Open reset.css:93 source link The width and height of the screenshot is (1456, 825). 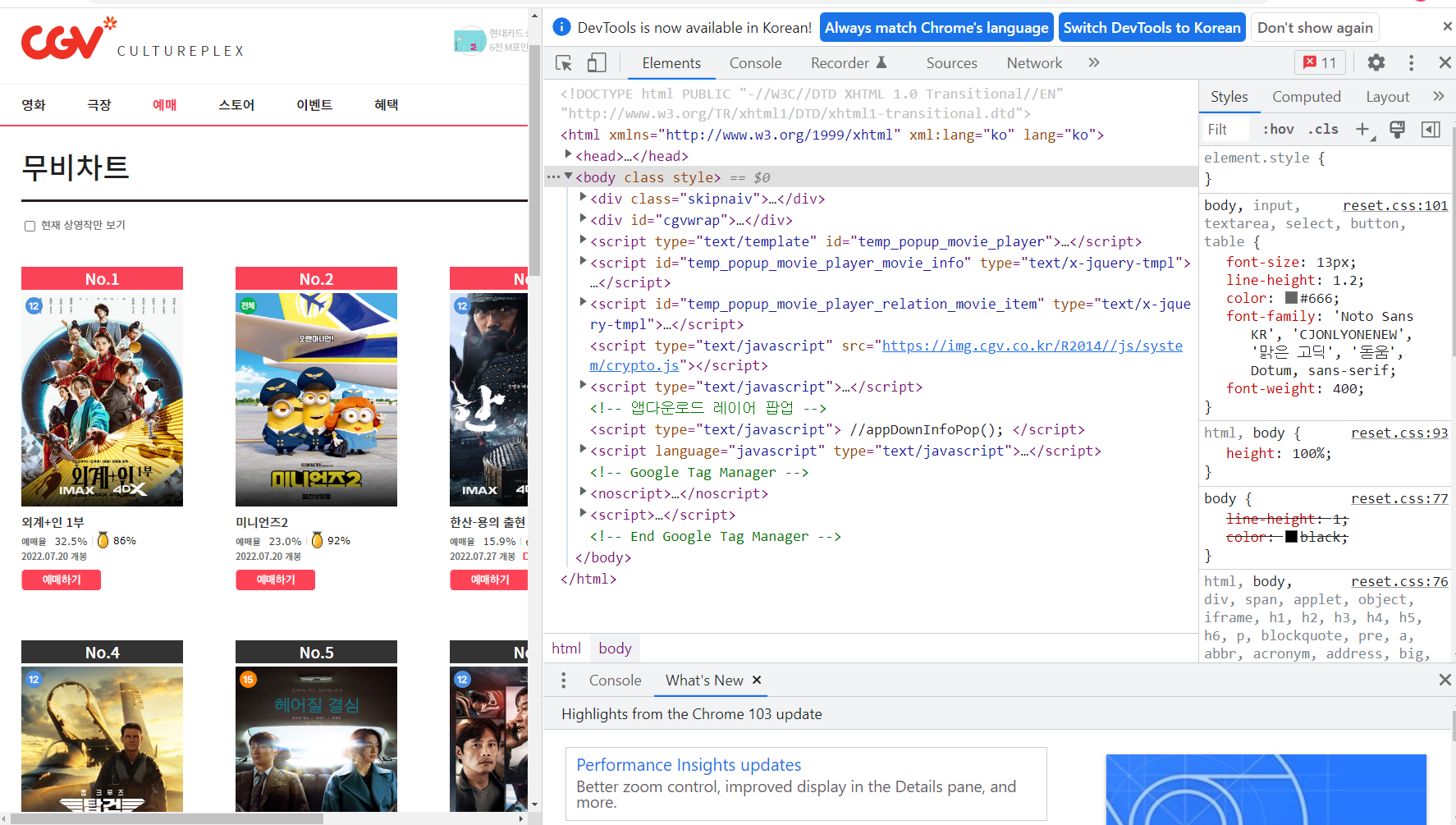pyautogui.click(x=1399, y=433)
